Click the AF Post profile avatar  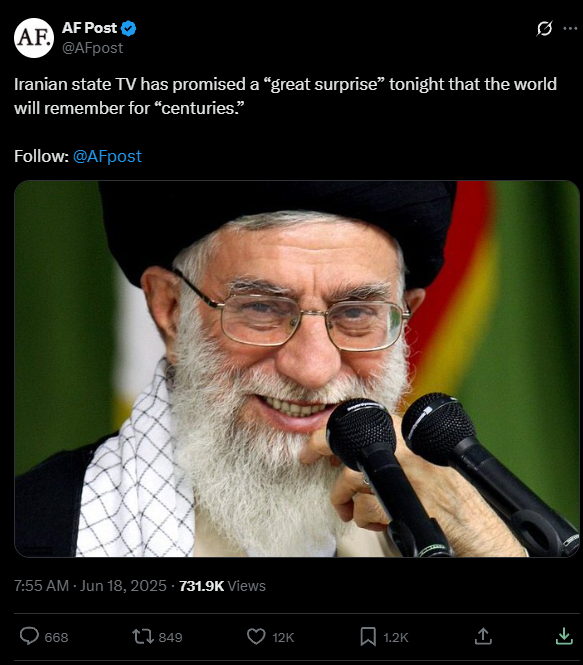coord(34,38)
